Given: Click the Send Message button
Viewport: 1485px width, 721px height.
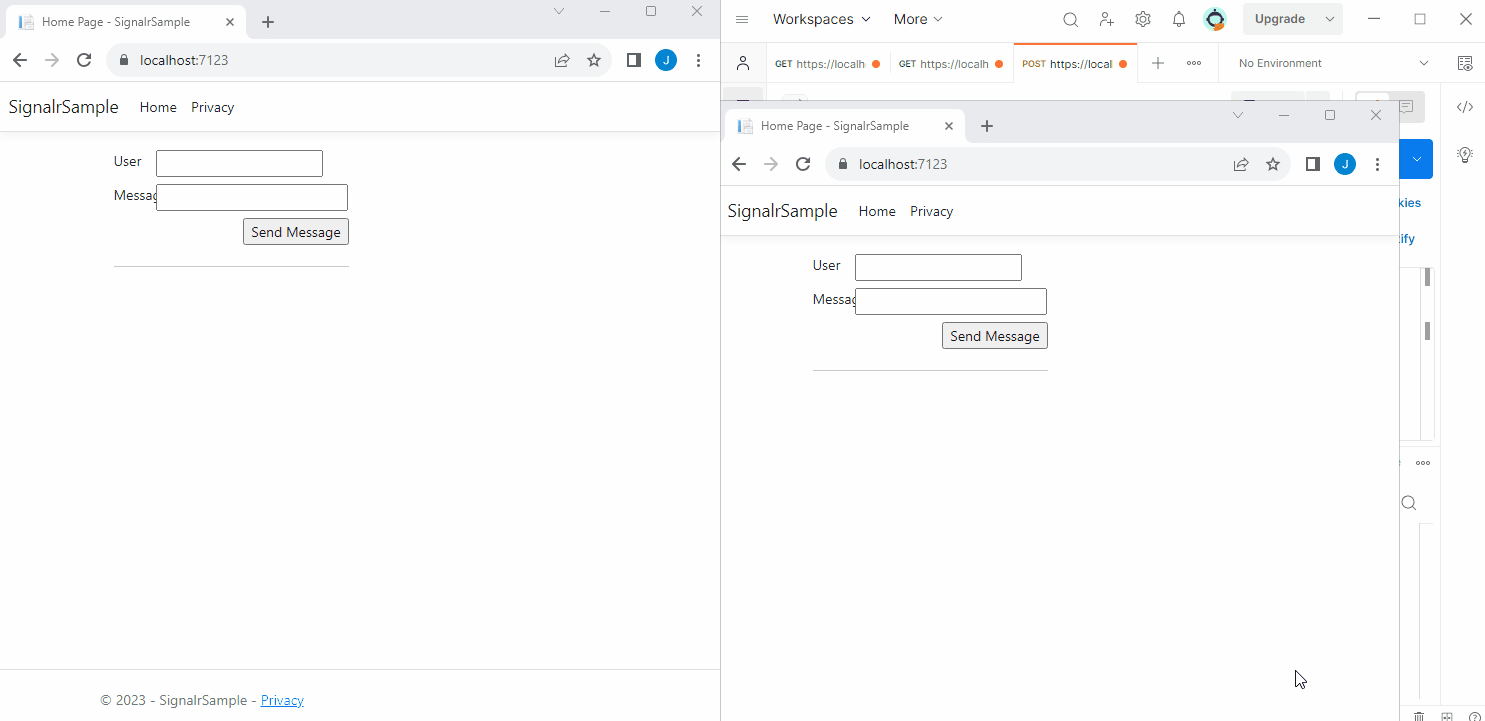Looking at the screenshot, I should click(994, 335).
